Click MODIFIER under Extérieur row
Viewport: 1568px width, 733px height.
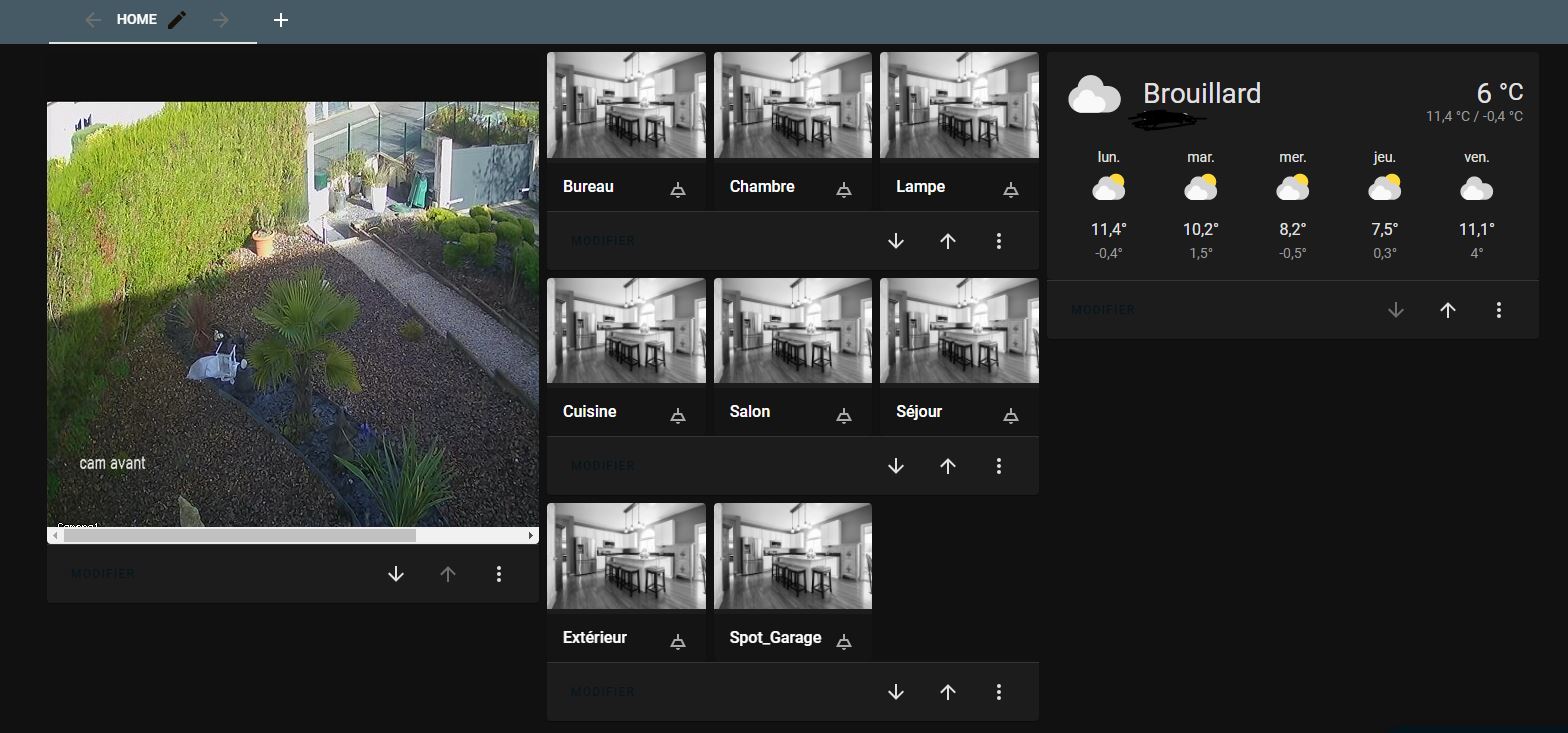(x=603, y=692)
